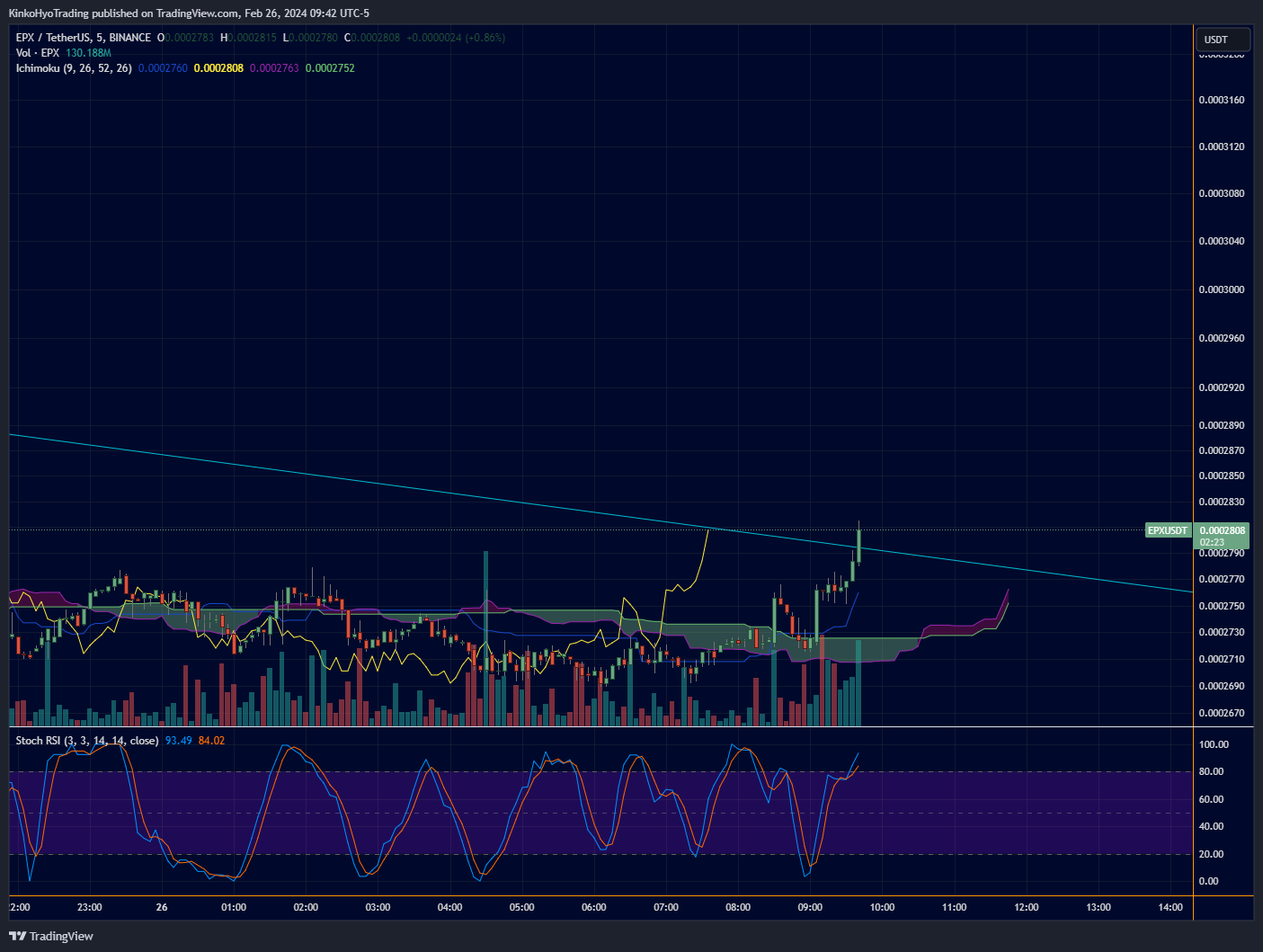Image resolution: width=1263 pixels, height=952 pixels.
Task: Click the 40.00 Stoch RSI scale label
Action: tap(1211, 826)
